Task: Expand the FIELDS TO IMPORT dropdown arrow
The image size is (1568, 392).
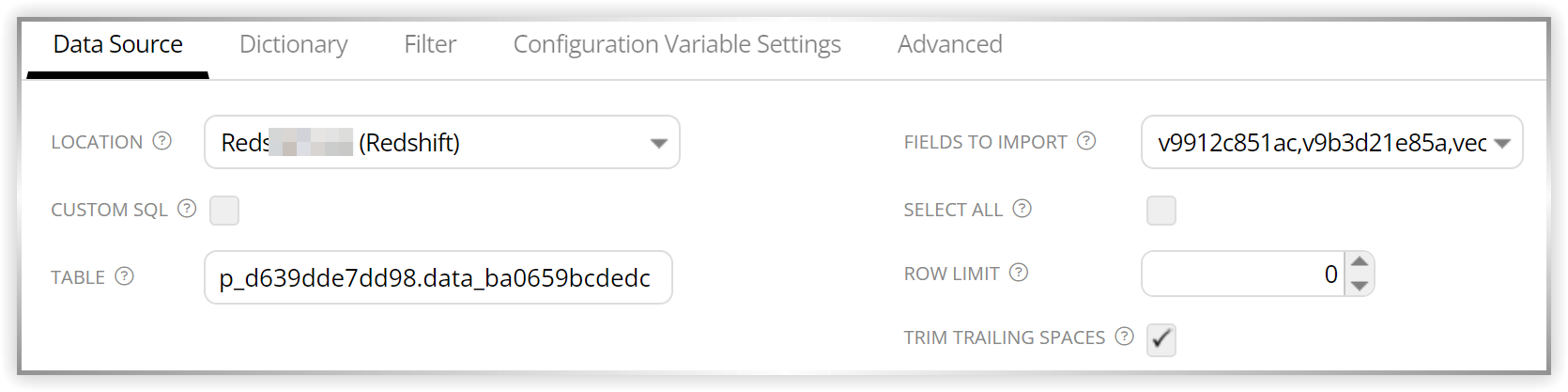Action: pyautogui.click(x=1501, y=144)
